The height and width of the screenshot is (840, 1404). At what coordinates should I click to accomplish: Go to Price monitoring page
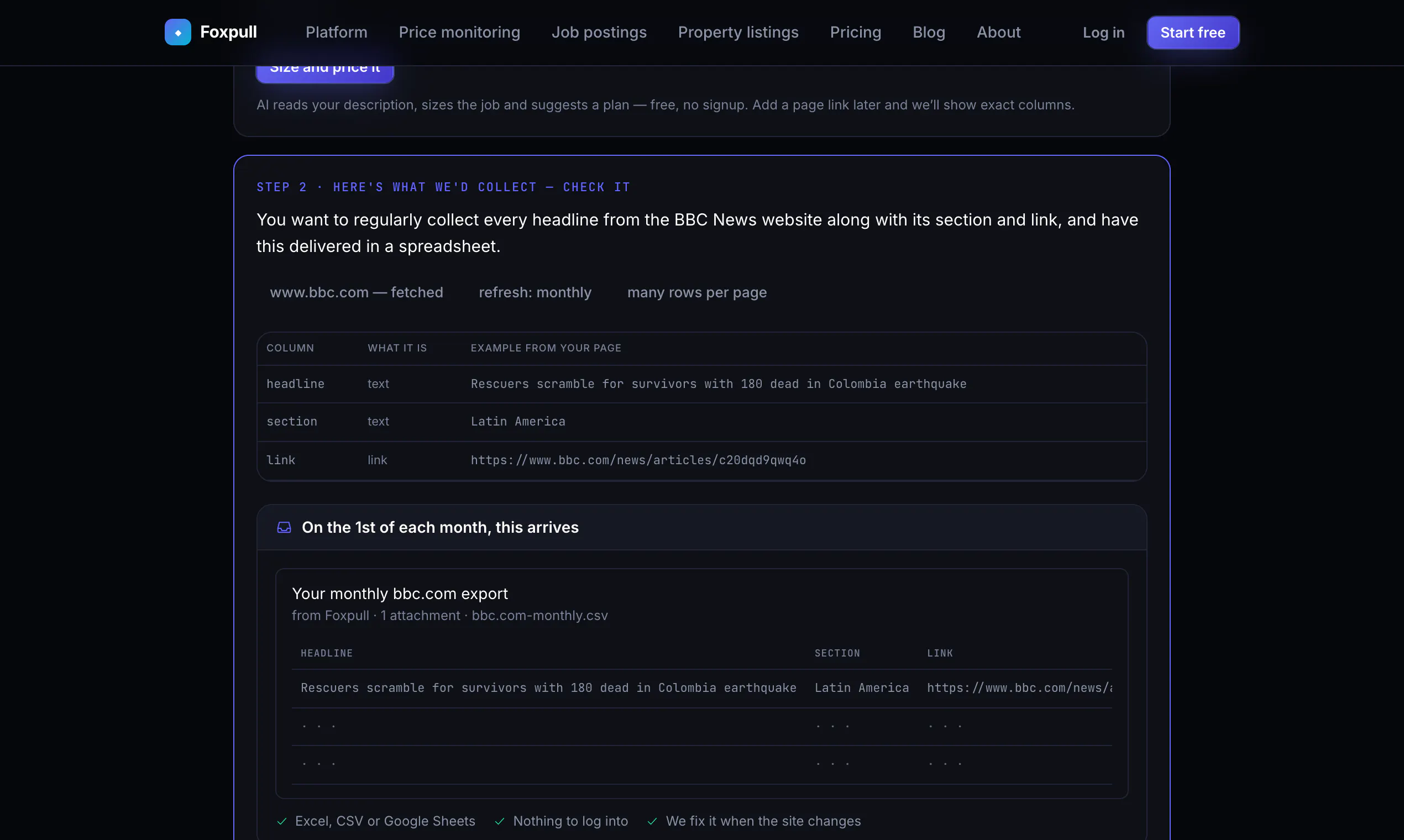tap(460, 32)
